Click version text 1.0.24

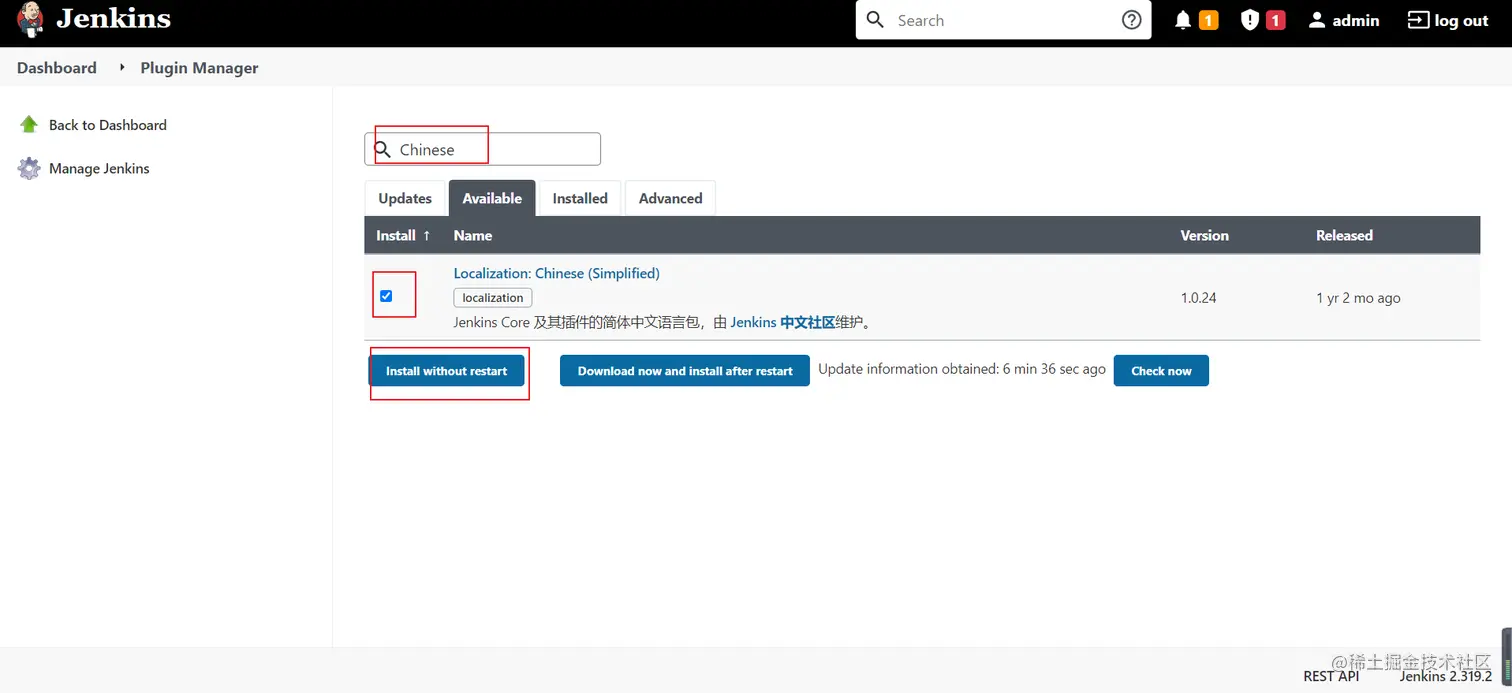1198,298
